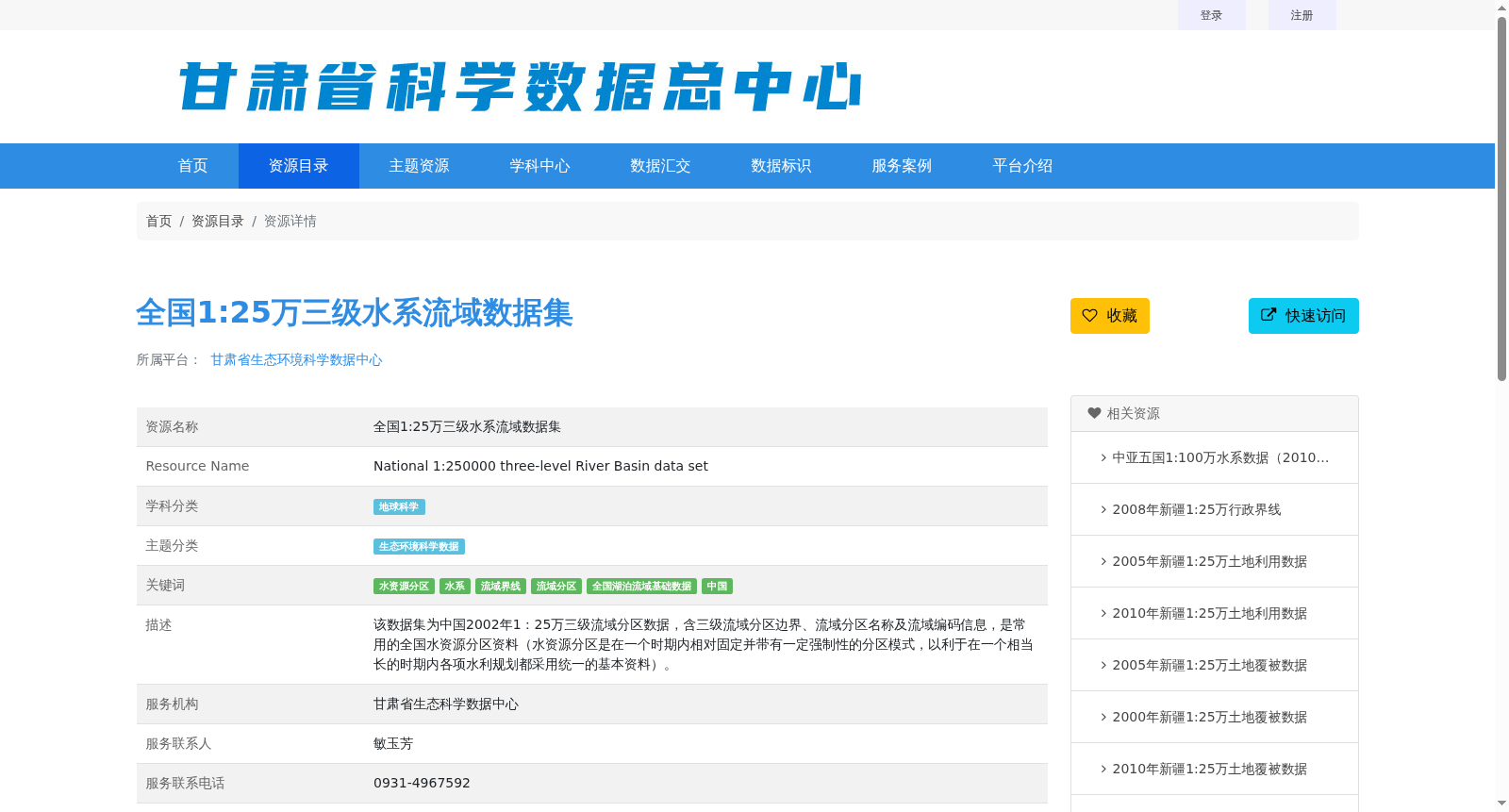Click the chevron before 中亚五国1:100万水系数据

(x=1103, y=457)
